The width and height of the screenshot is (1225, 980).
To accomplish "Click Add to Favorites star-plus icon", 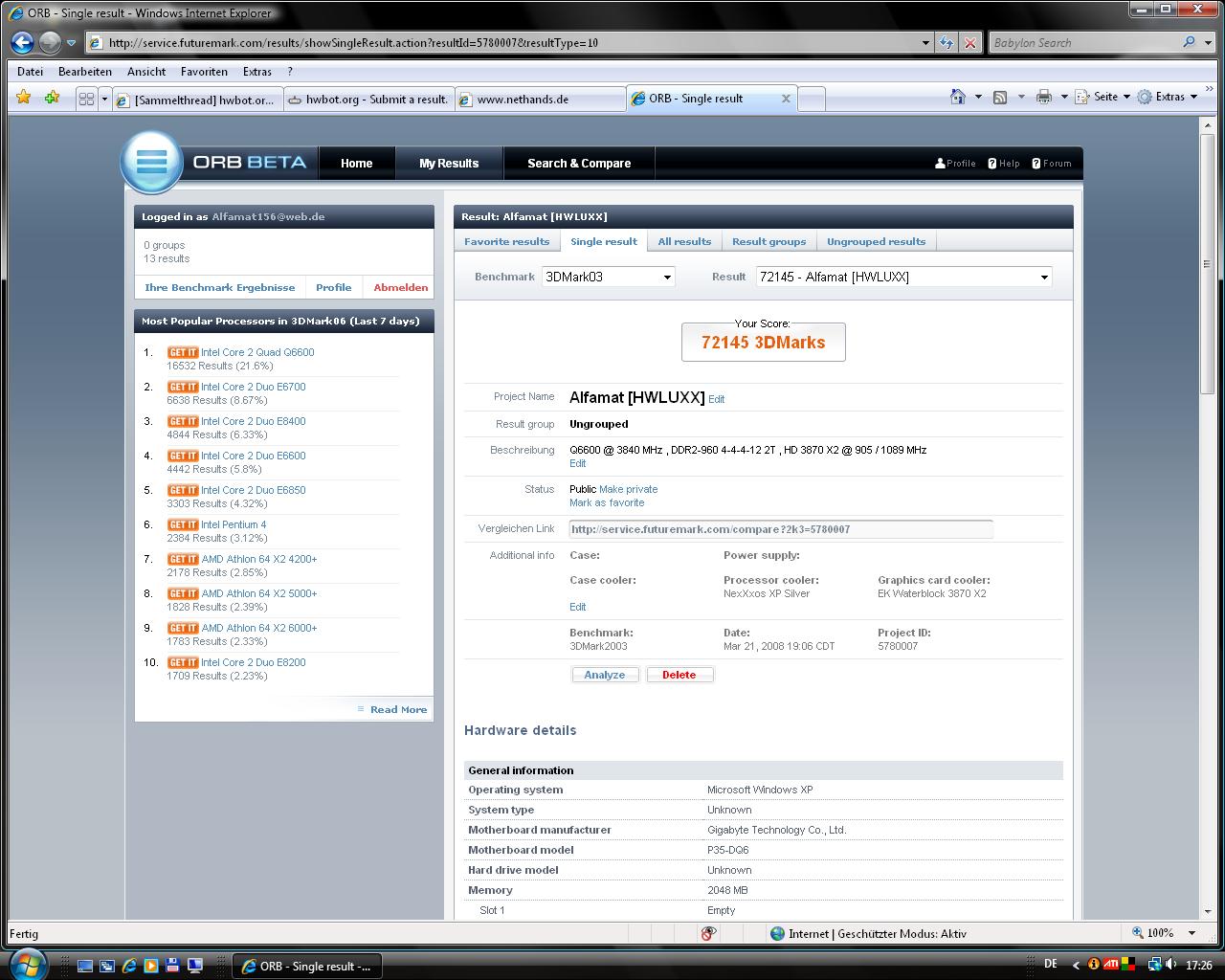I will pos(52,97).
